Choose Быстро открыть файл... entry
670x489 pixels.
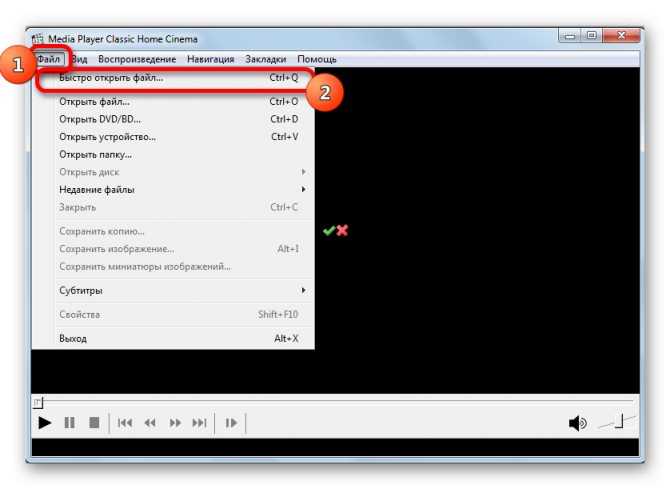pyautogui.click(x=173, y=78)
